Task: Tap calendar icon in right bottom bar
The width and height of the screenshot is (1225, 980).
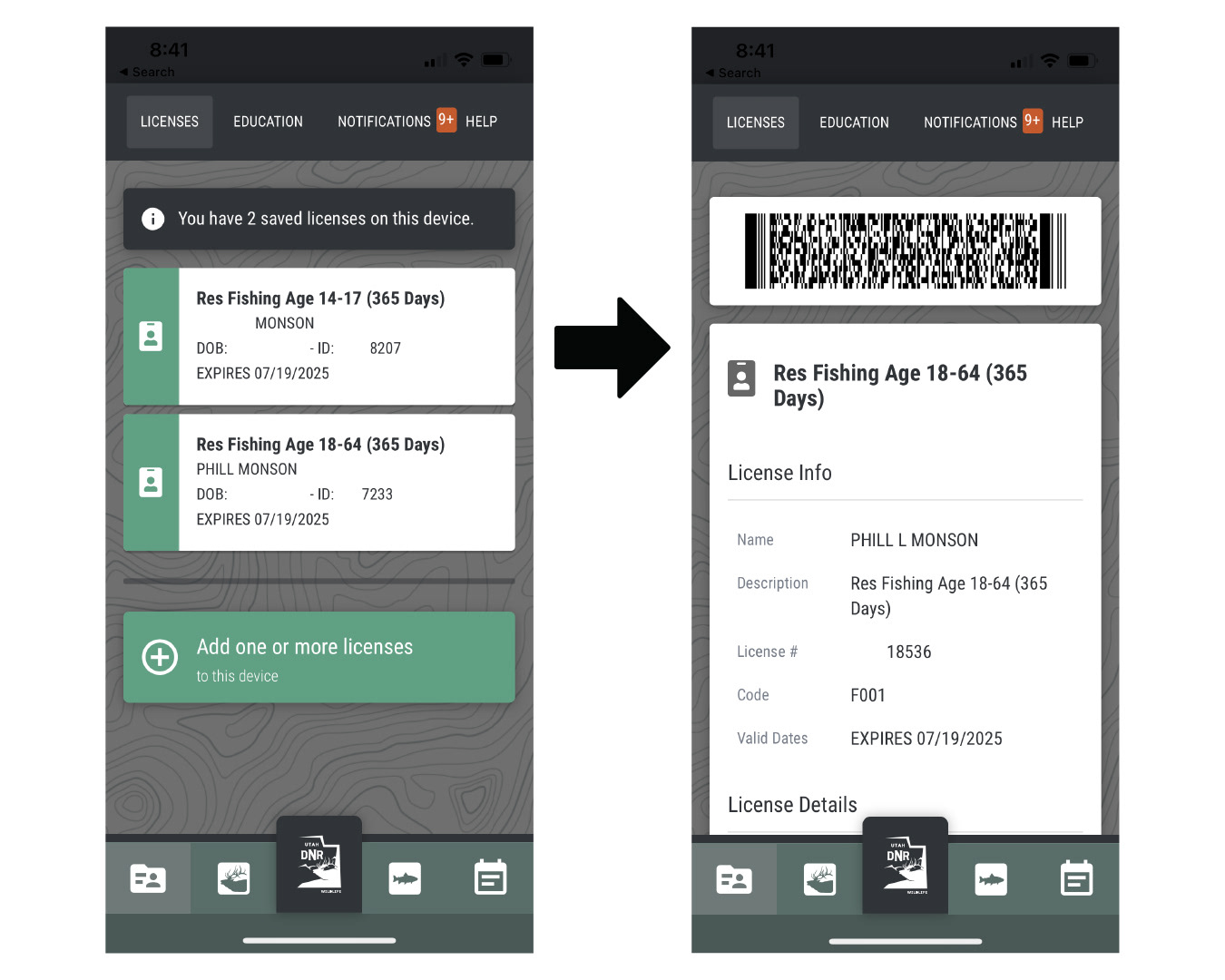Action: [1077, 878]
